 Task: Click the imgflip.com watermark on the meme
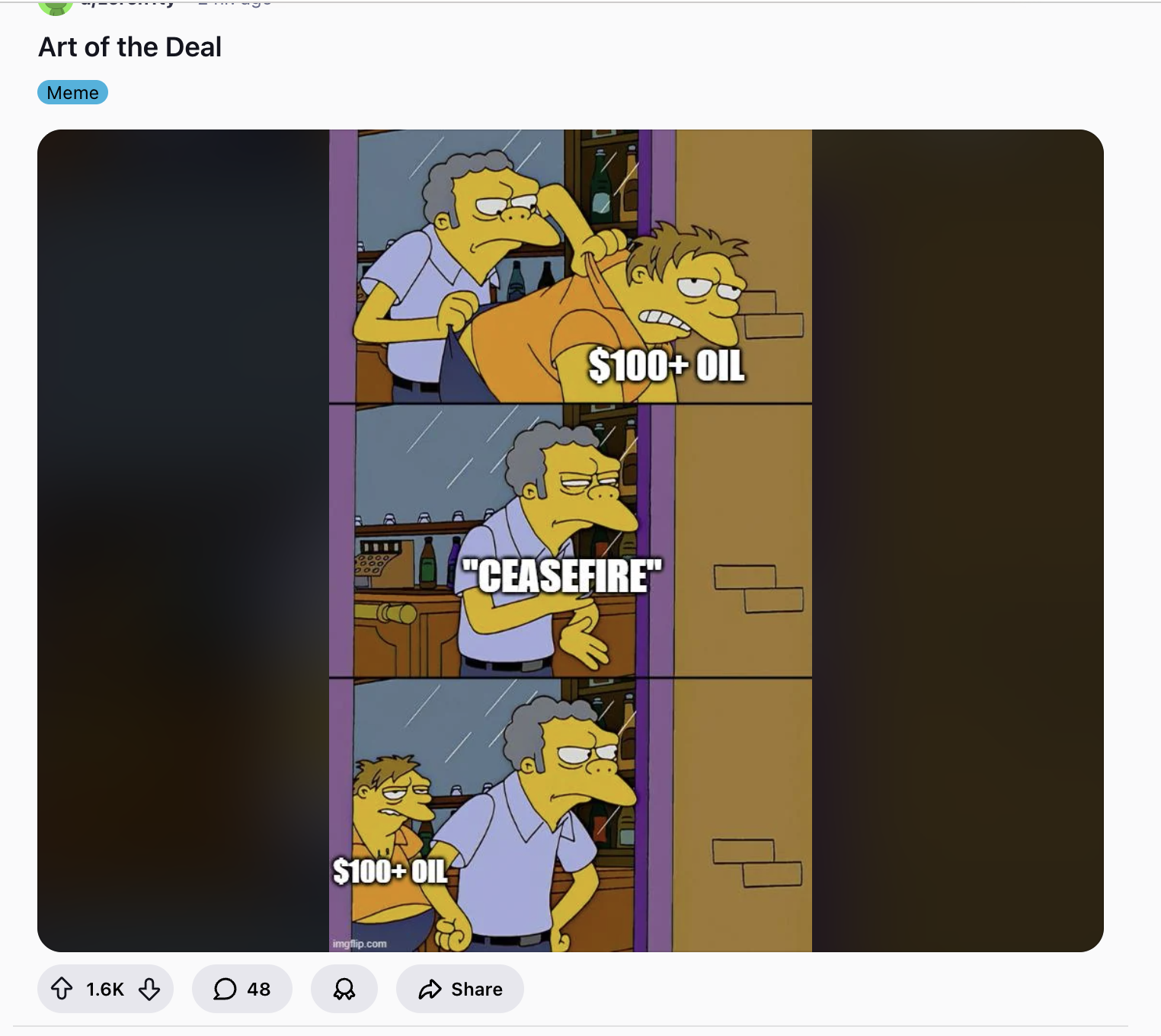(x=360, y=943)
